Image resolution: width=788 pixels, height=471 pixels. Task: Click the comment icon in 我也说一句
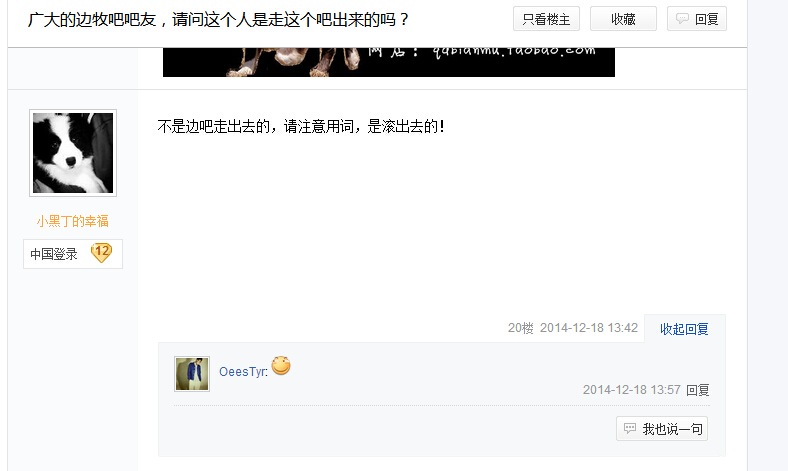(630, 429)
